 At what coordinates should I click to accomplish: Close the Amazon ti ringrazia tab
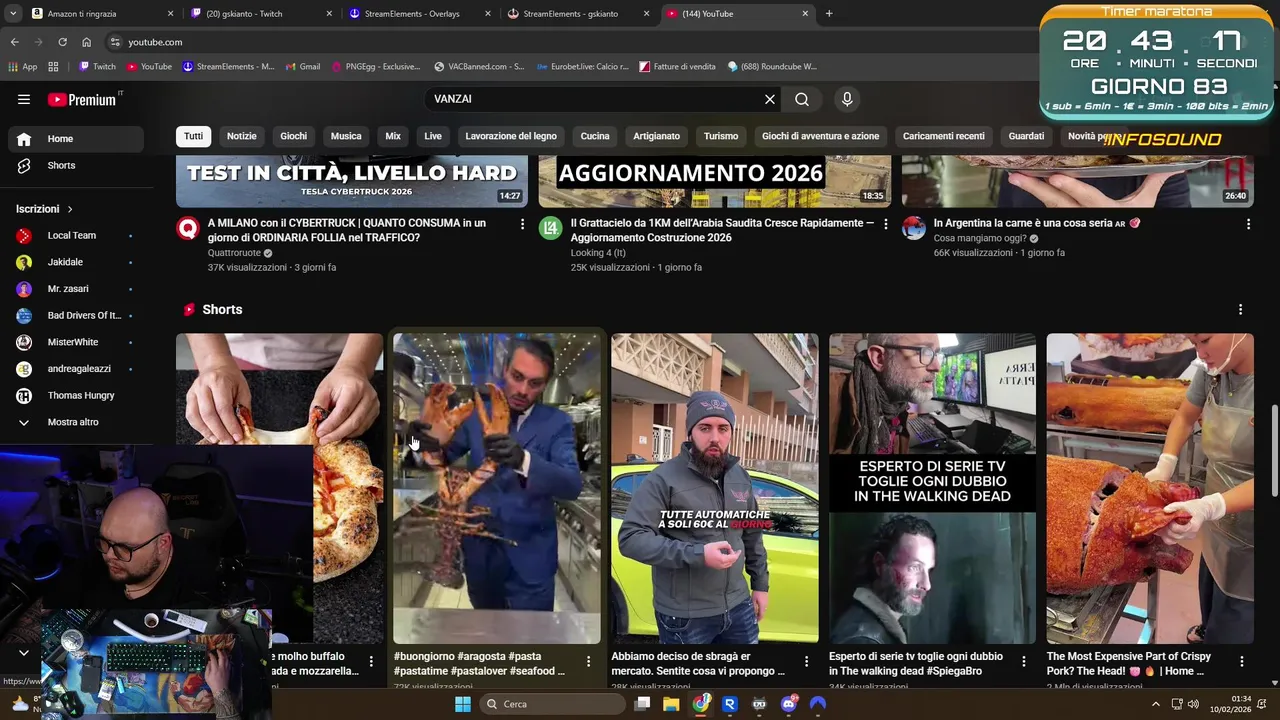point(170,14)
